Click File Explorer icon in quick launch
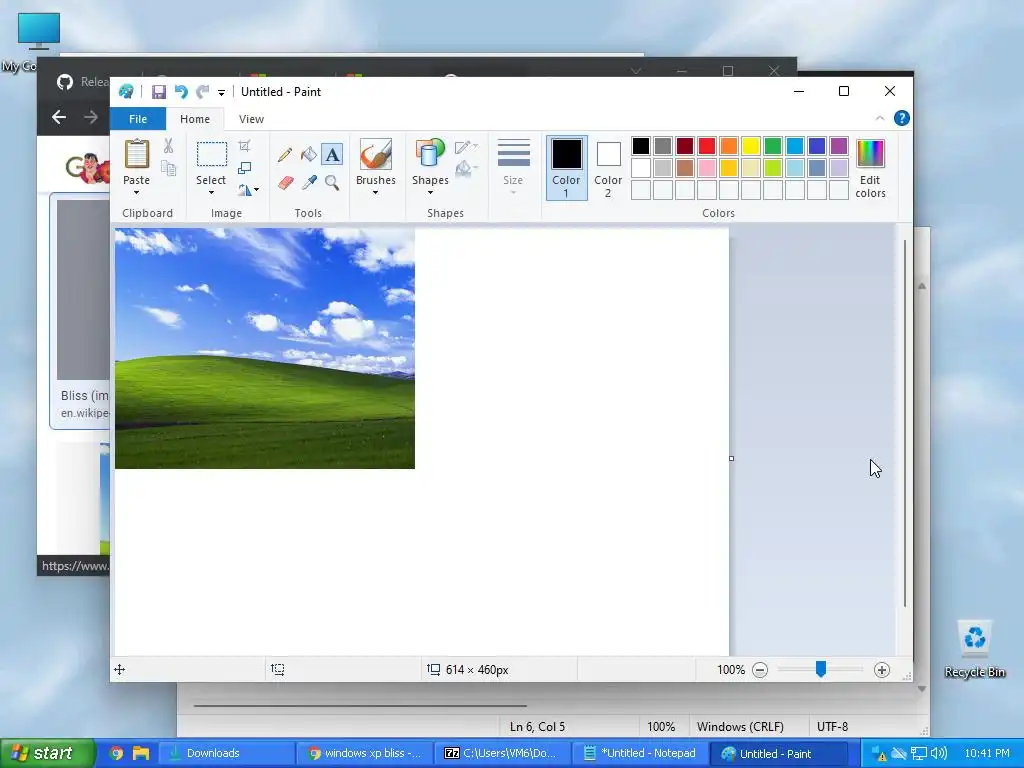Screen dimensions: 1024x768 141,753
